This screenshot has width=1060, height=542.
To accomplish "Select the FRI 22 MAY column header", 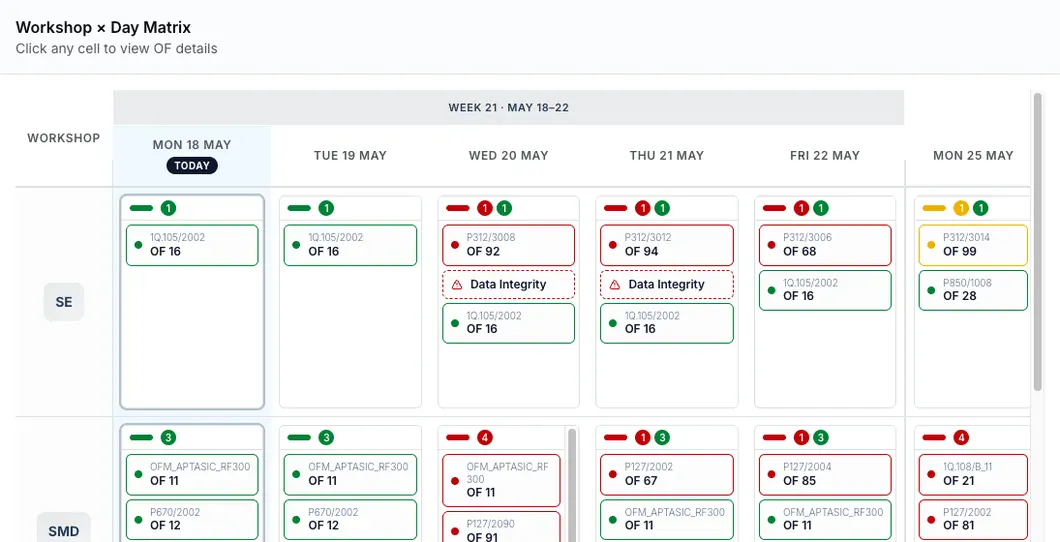I will [x=825, y=155].
